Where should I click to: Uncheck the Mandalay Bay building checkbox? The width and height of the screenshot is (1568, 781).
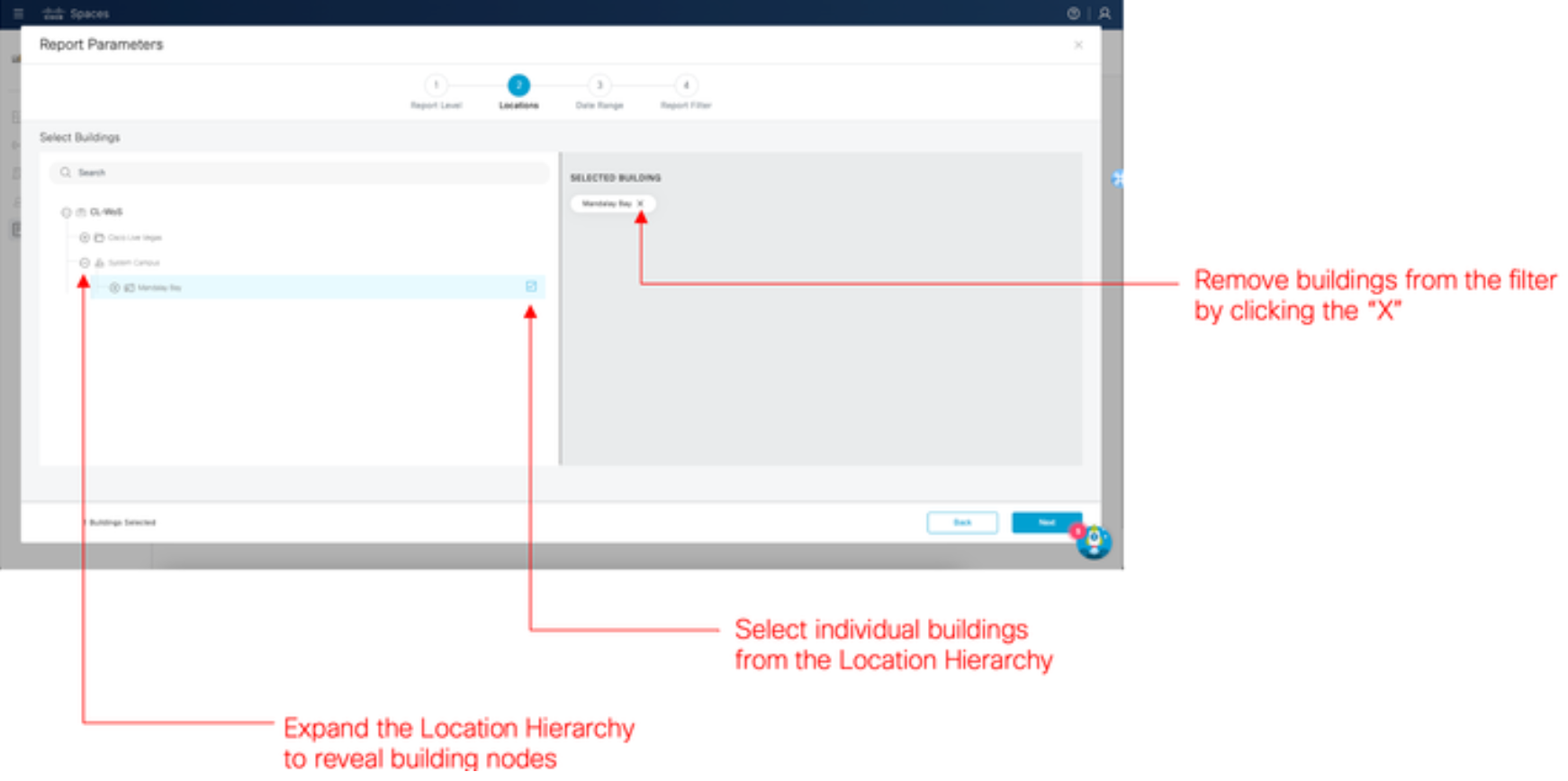(x=531, y=287)
